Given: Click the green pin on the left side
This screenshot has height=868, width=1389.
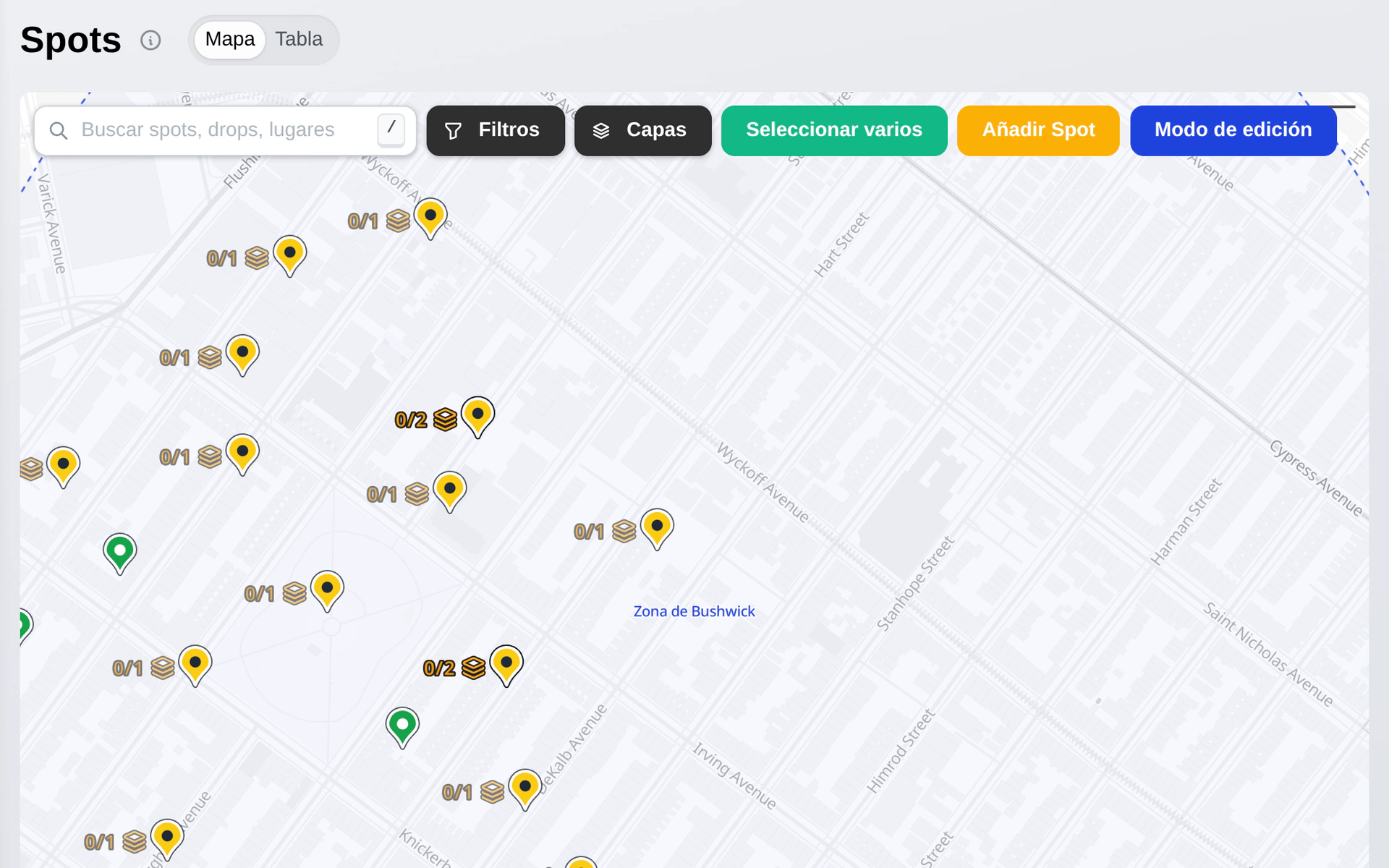Looking at the screenshot, I should click(120, 554).
